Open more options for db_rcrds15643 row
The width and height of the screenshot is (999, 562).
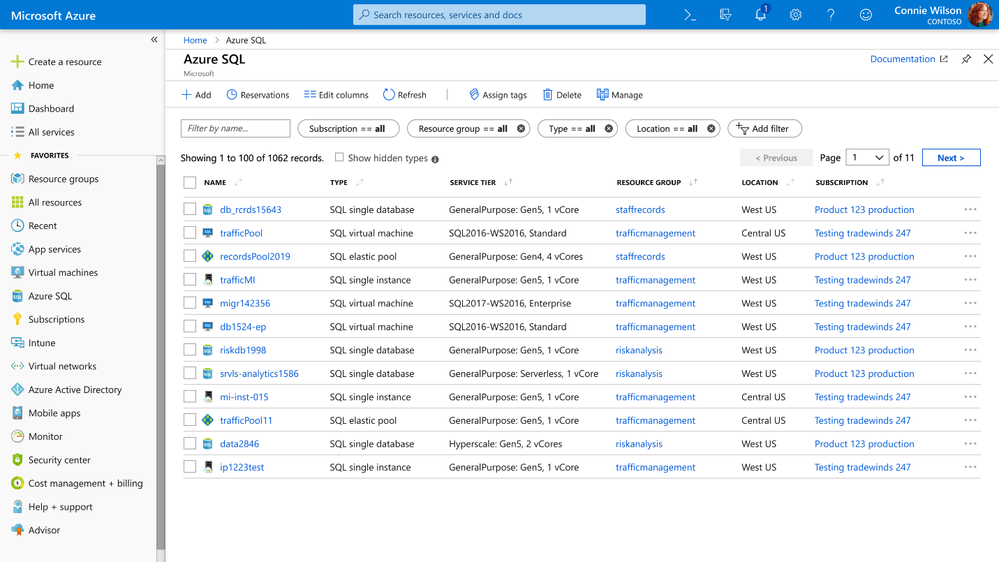click(970, 210)
